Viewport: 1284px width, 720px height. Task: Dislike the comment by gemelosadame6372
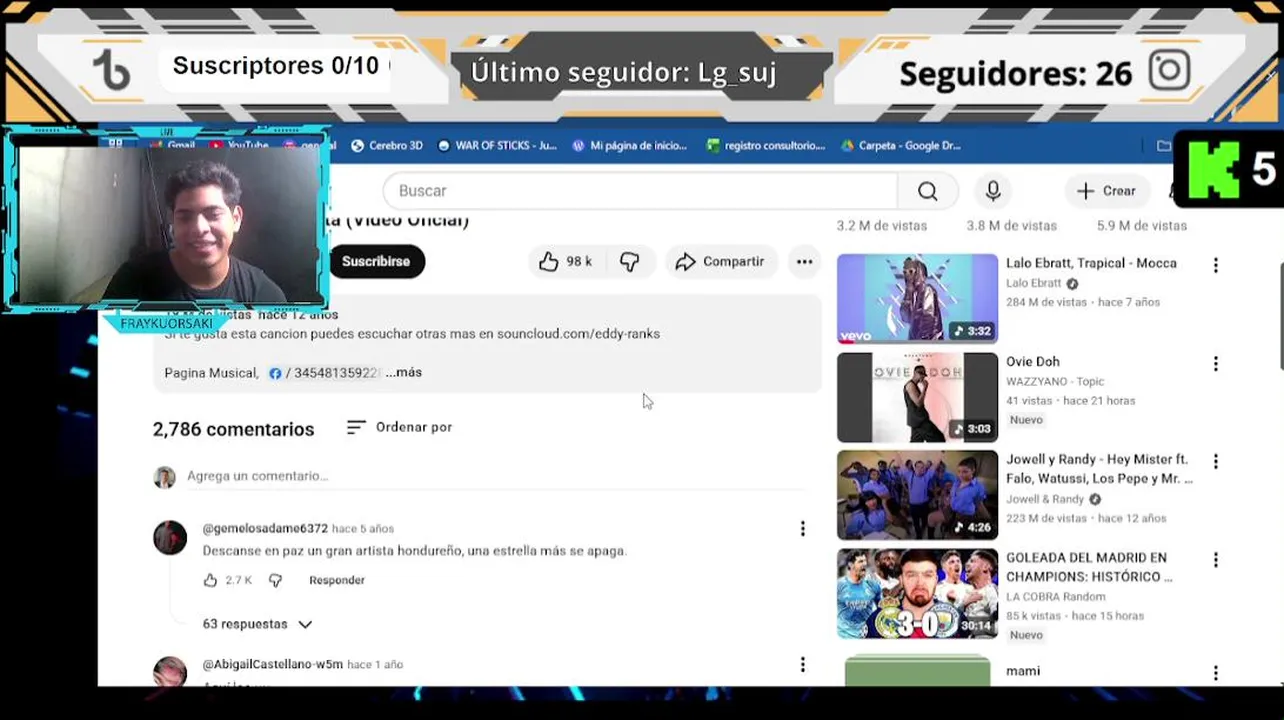(x=276, y=580)
